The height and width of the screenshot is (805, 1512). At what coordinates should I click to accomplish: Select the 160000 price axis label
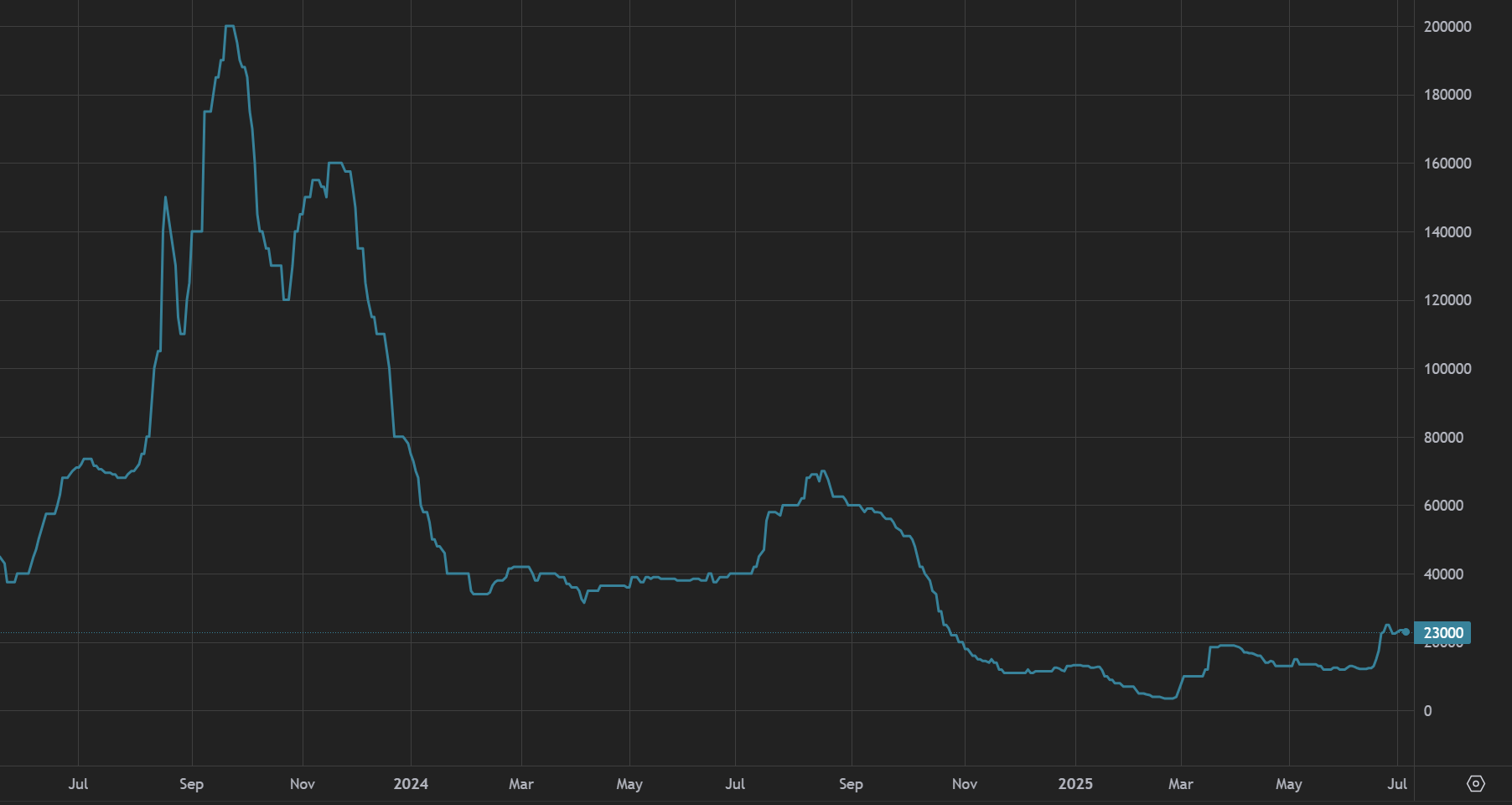pyautogui.click(x=1447, y=164)
